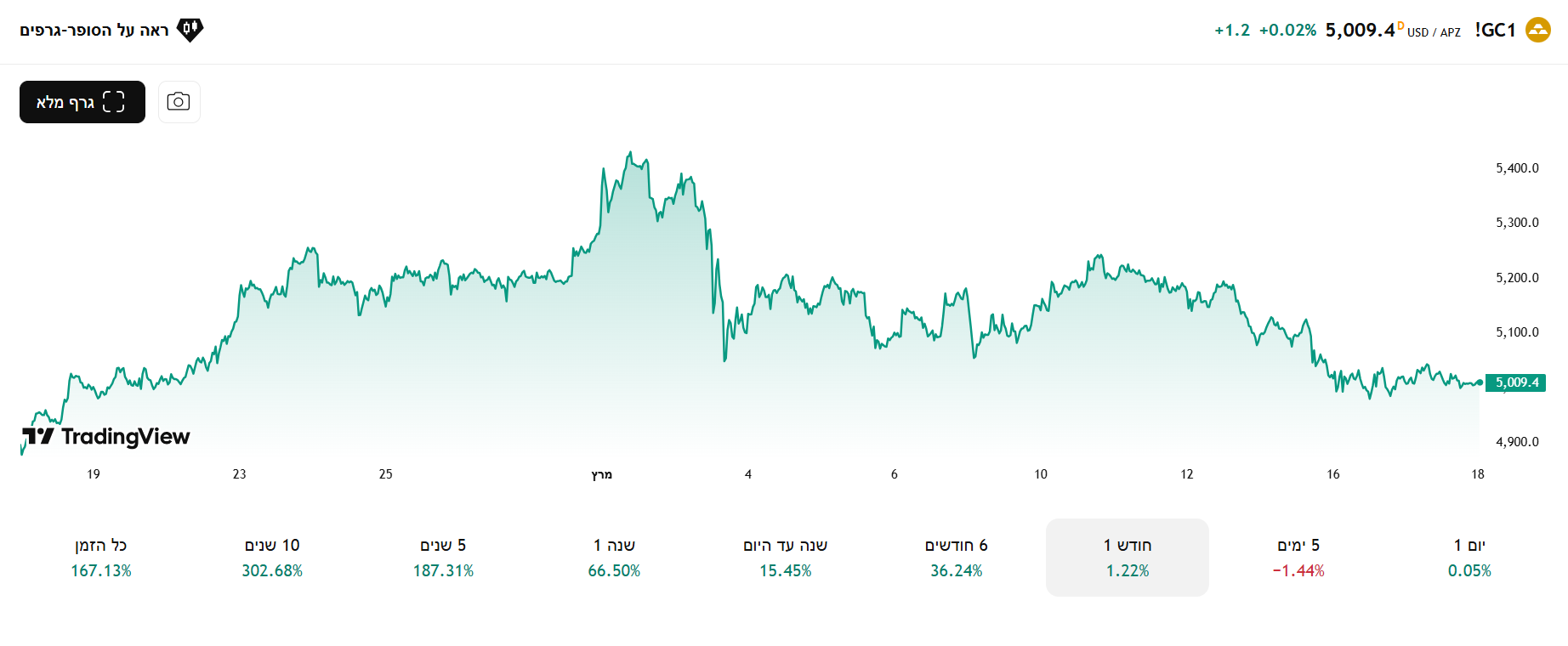The width and height of the screenshot is (1568, 646).
Task: Select the year-to-date (שנה עד היום) range
Action: [x=785, y=557]
